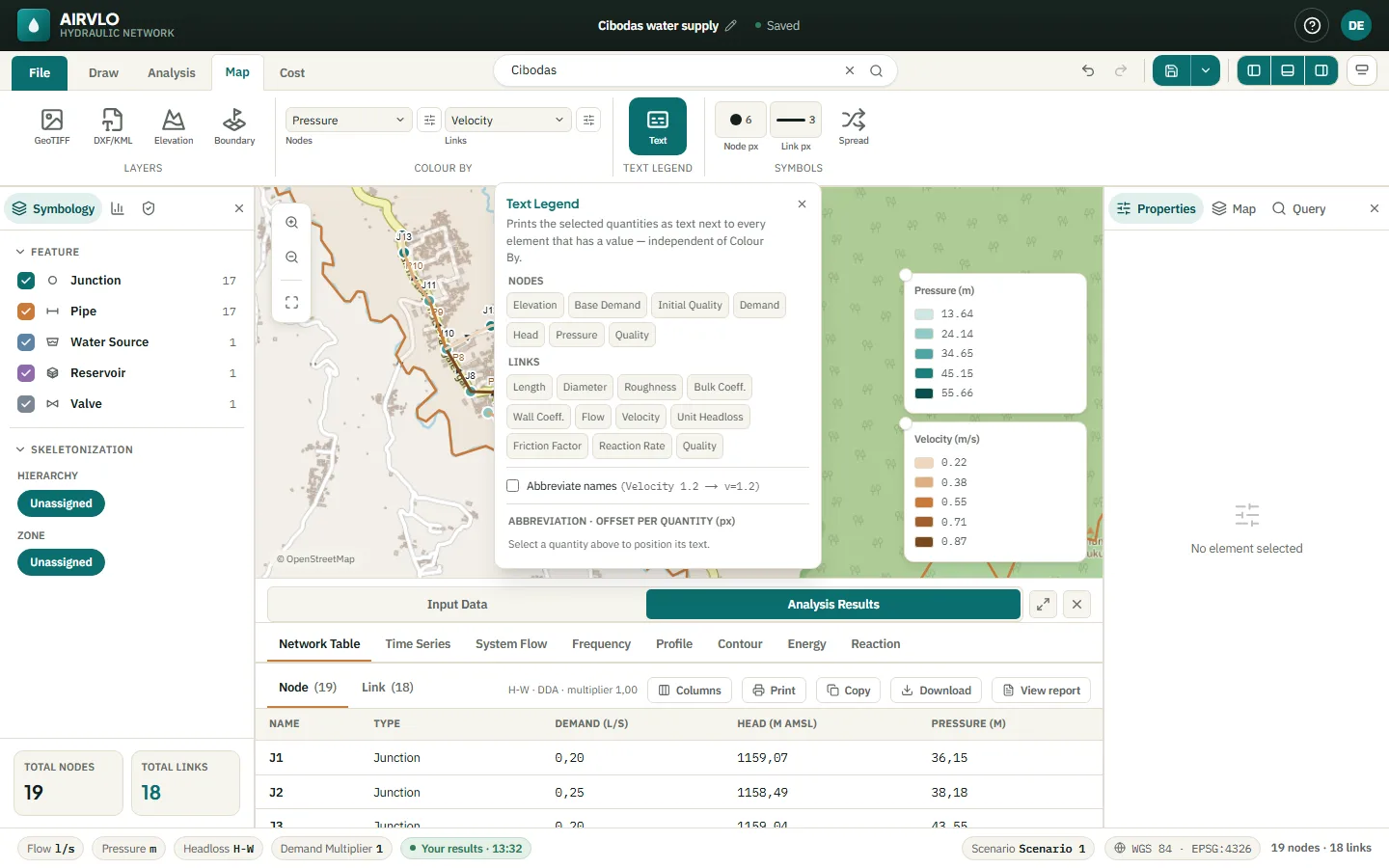Toggle the Text legend button
1389x868 pixels.
(658, 126)
